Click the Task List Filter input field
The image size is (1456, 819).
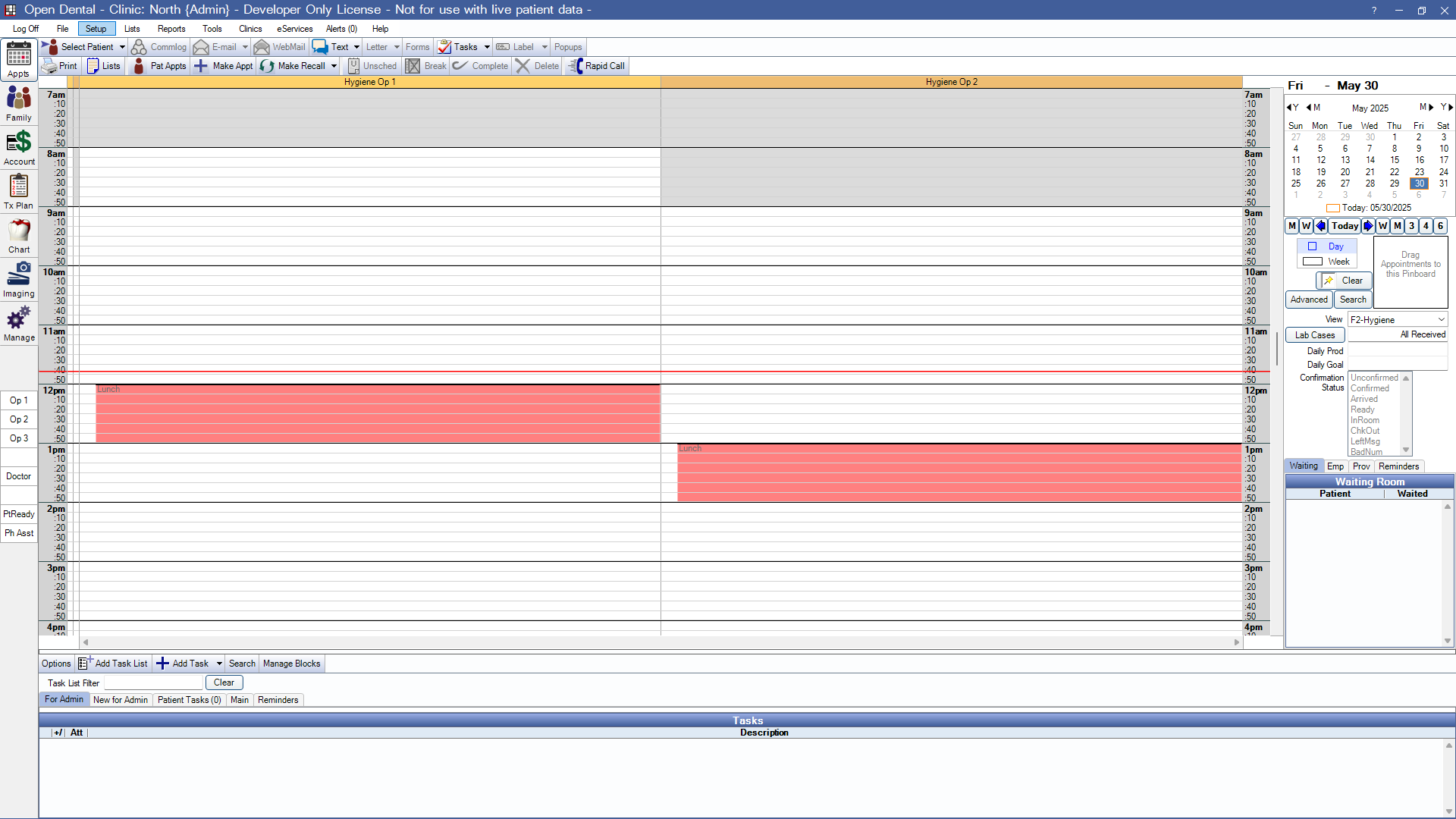[x=153, y=683]
